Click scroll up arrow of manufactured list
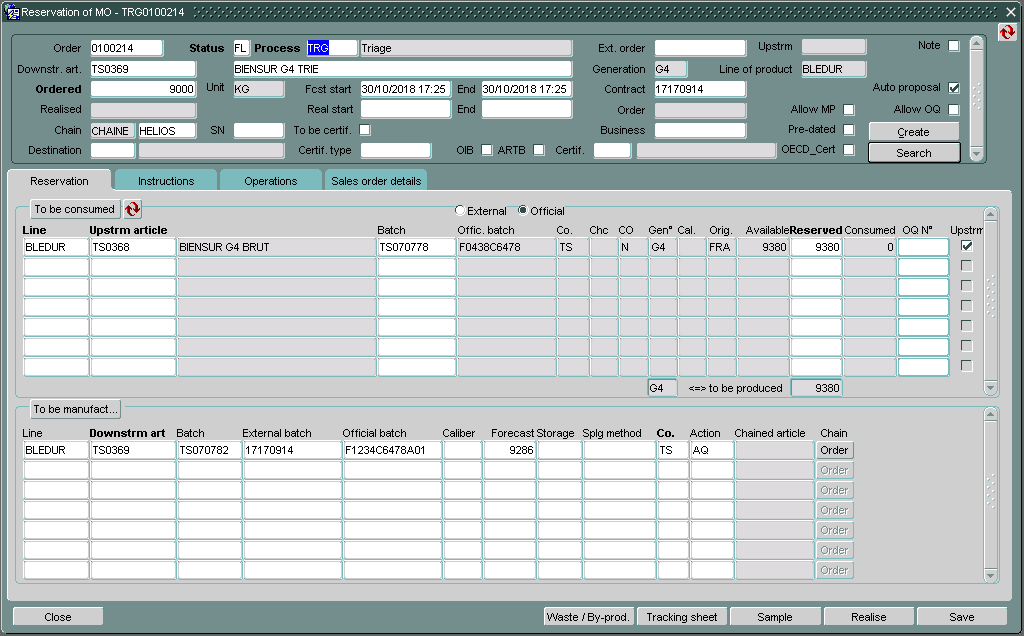 [991, 415]
